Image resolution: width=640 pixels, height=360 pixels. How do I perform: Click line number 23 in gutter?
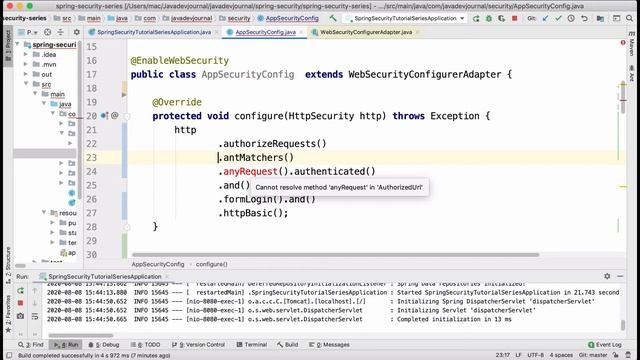click(x=91, y=158)
